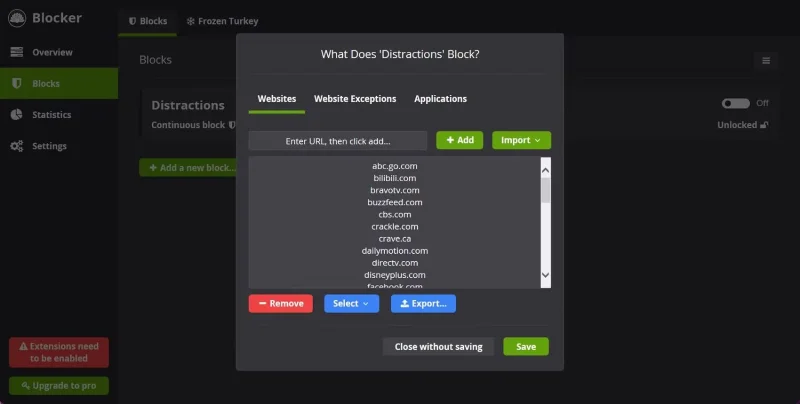Click the green Add button
The image size is (800, 404).
[x=459, y=140]
